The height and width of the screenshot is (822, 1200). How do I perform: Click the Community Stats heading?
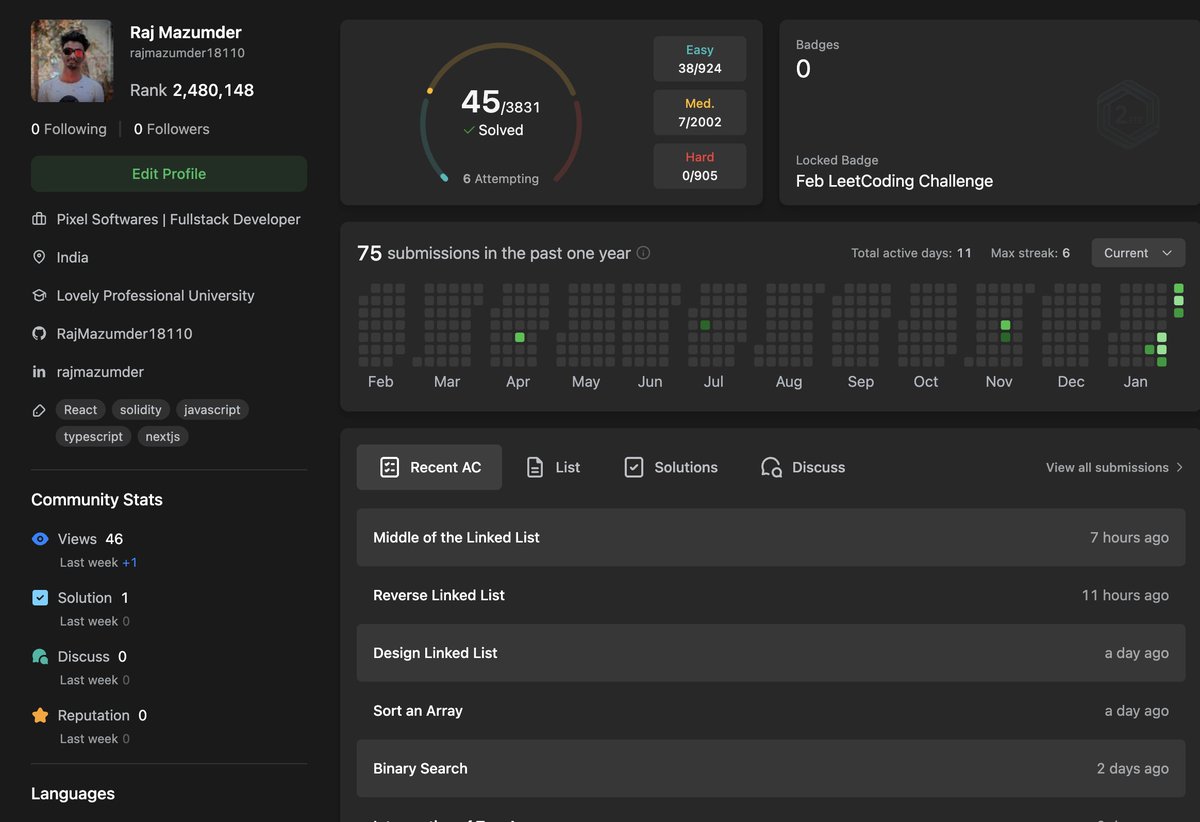click(97, 500)
